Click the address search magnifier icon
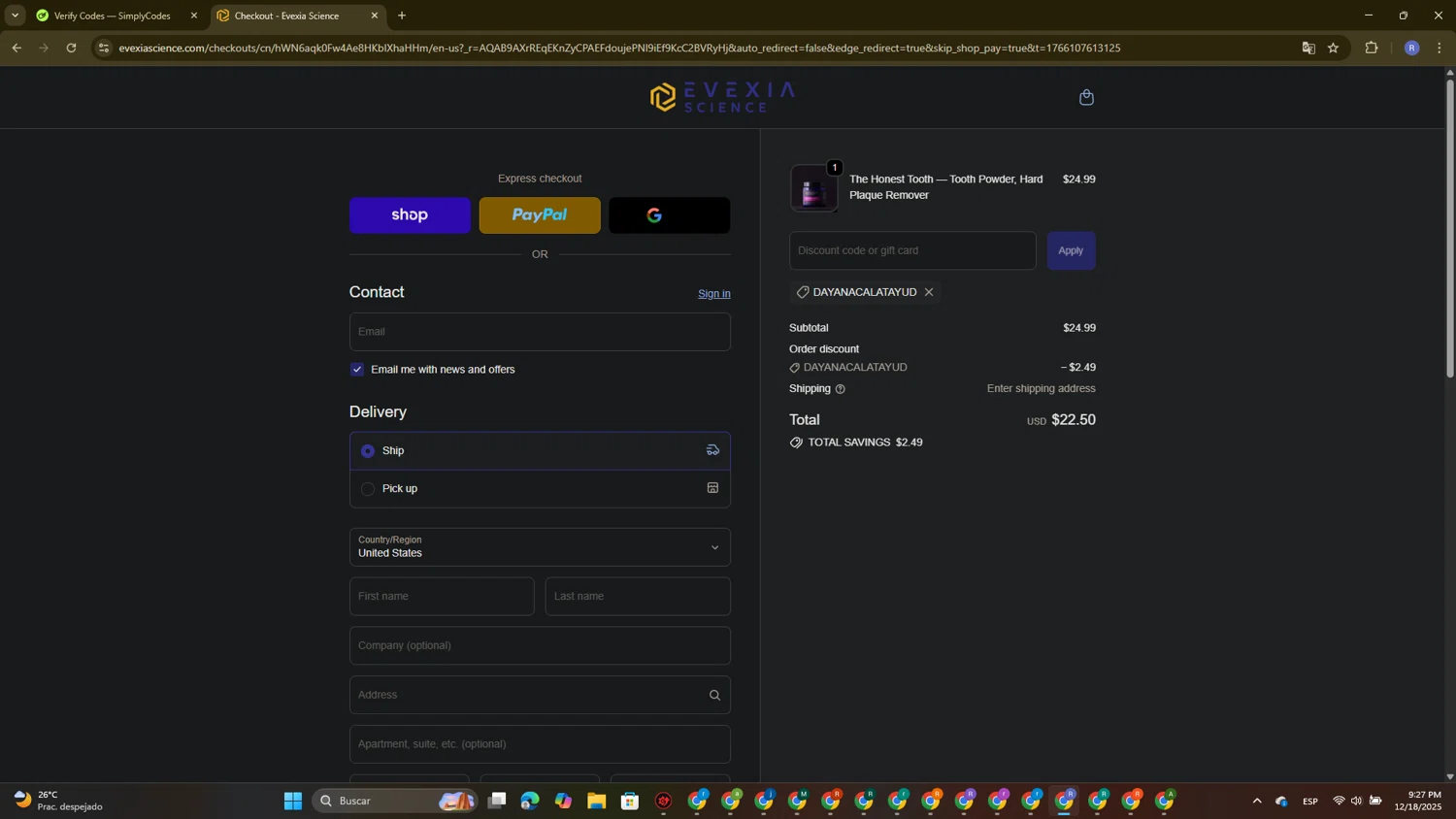 714,695
